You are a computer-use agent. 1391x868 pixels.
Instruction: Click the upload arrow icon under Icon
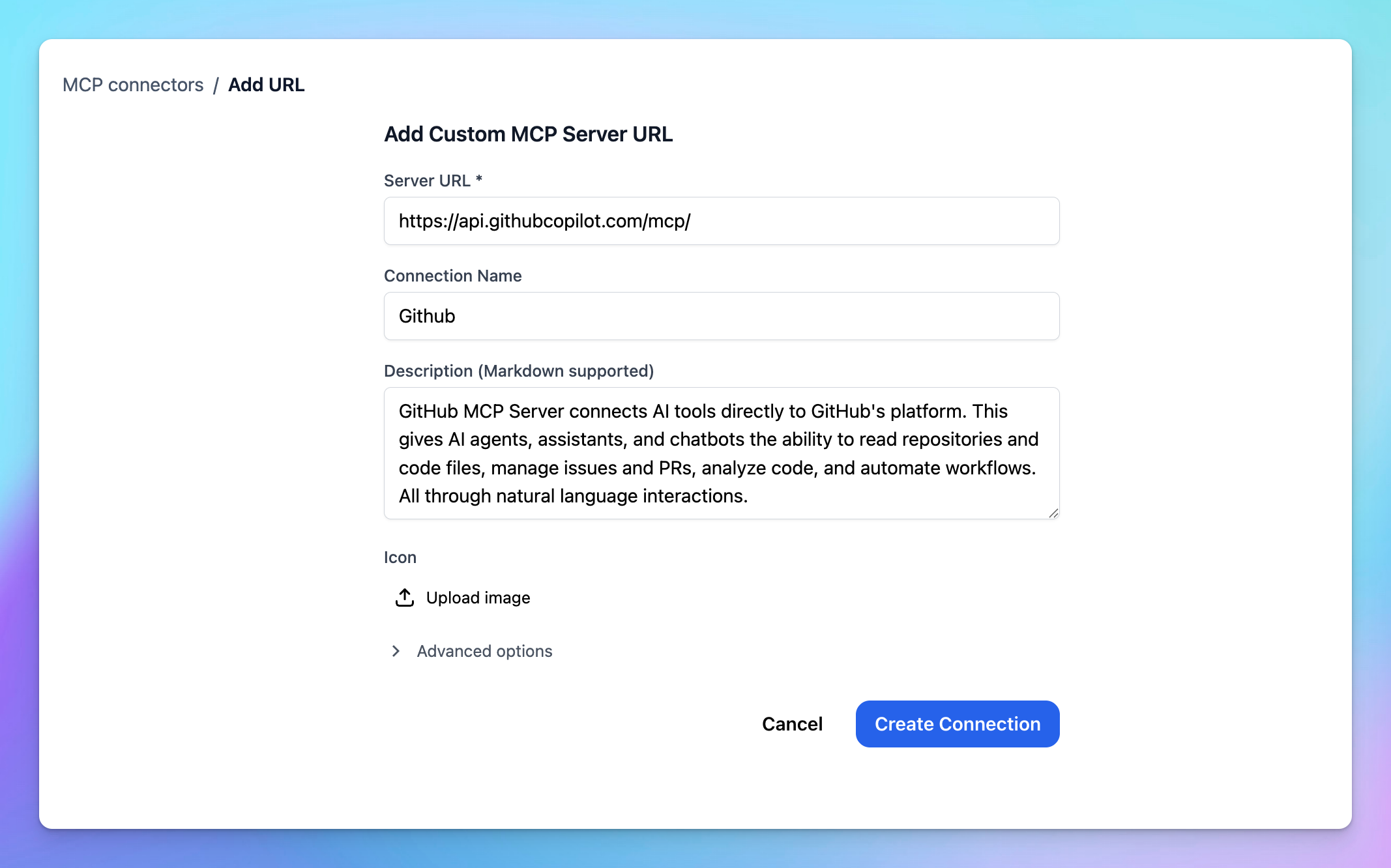(405, 598)
